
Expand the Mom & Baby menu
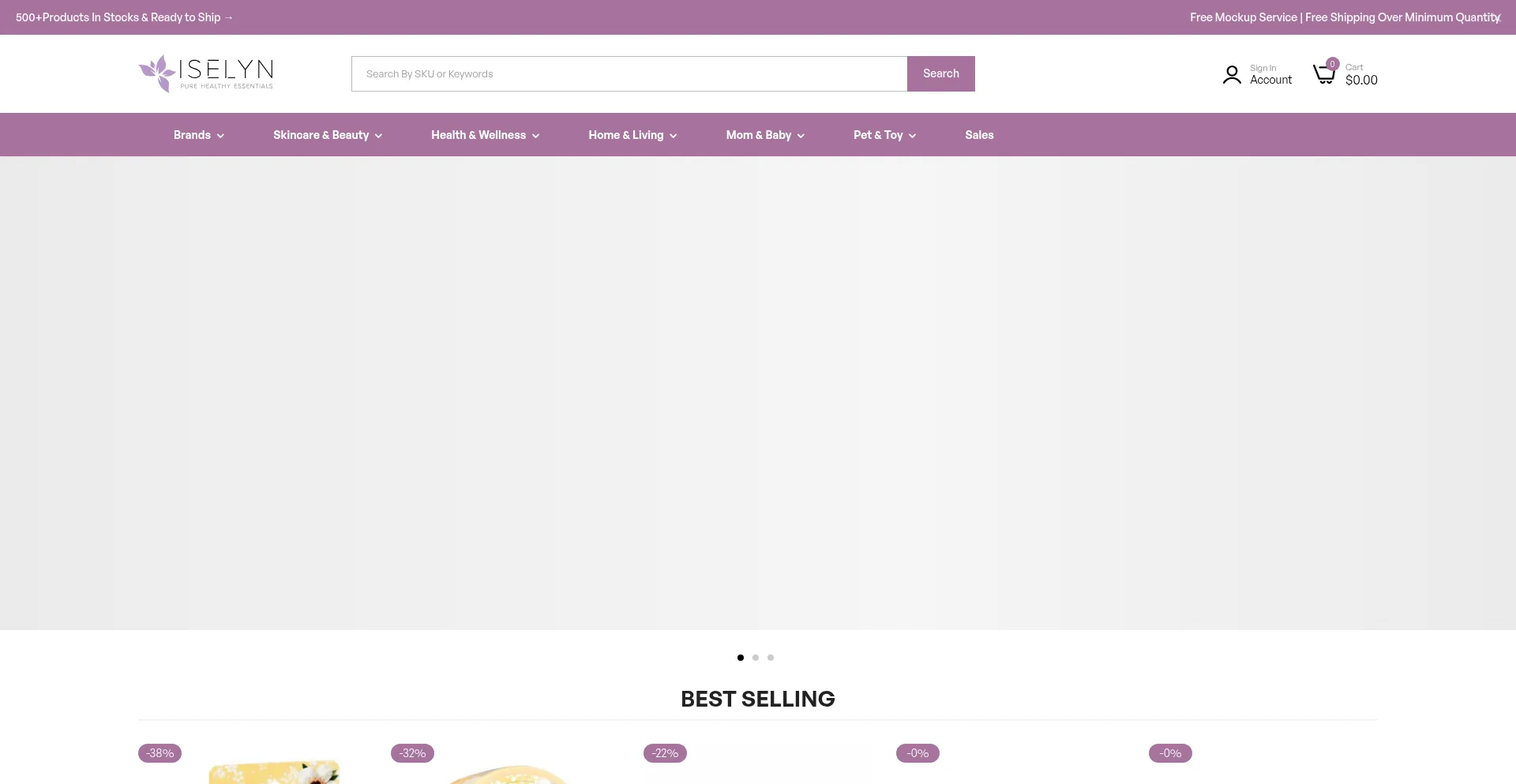pos(765,135)
